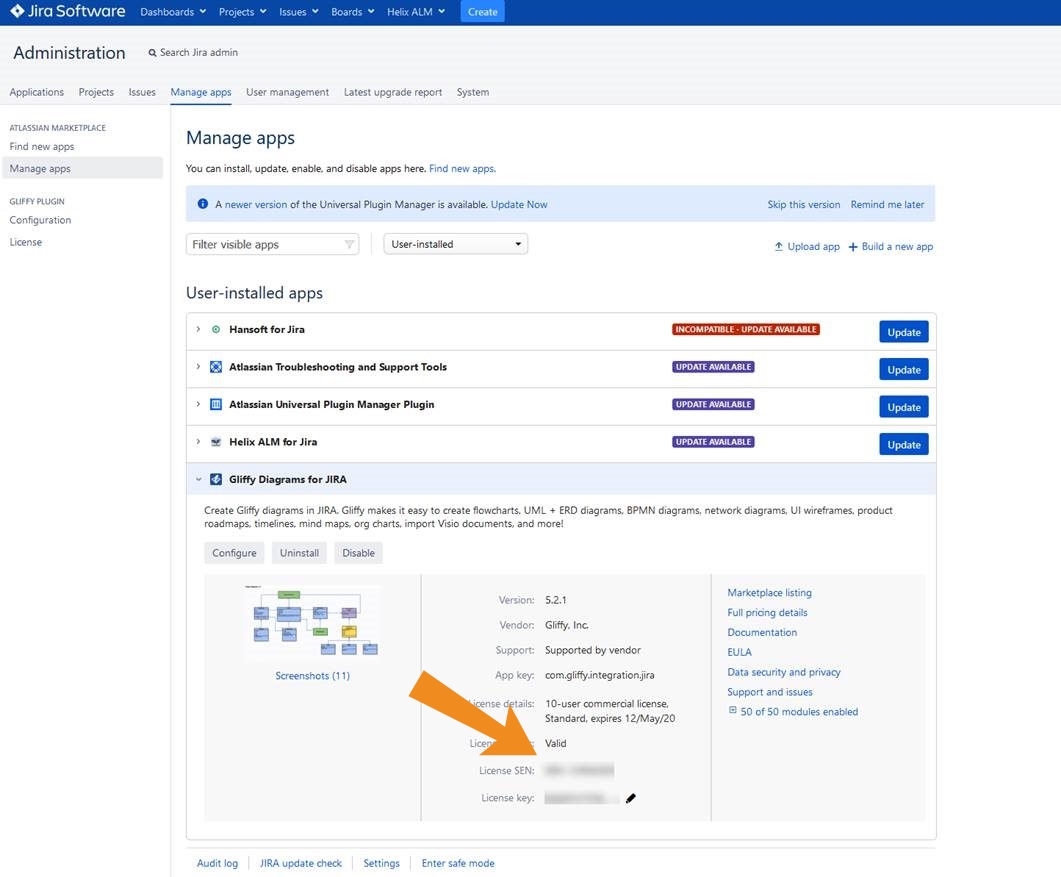The height and width of the screenshot is (877, 1061).
Task: Open Find new apps in sidebar
Action: (x=42, y=146)
